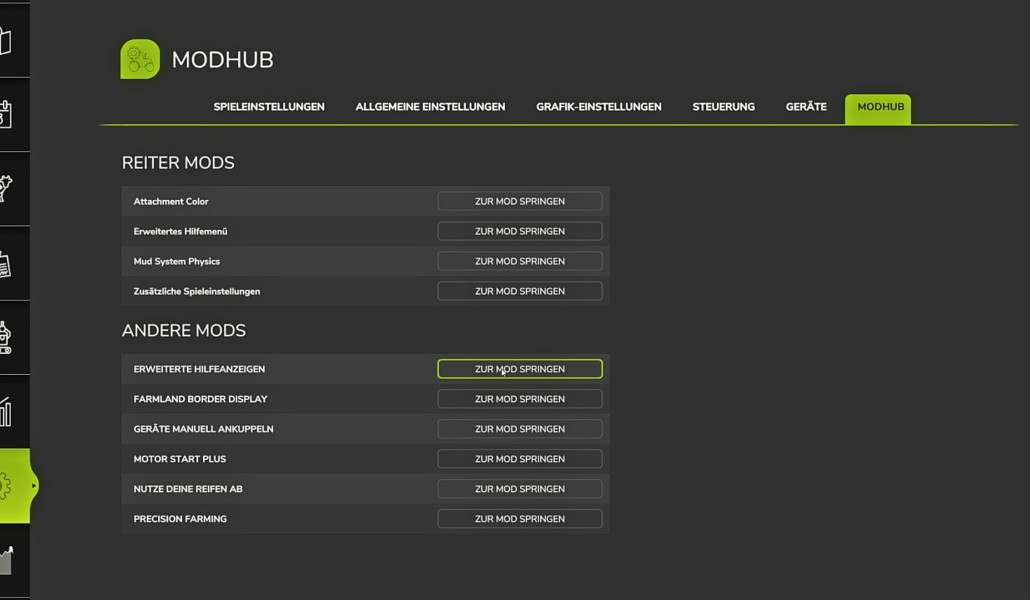Open the Grafik-Einstellungen tab
The width and height of the screenshot is (1030, 600).
pos(598,107)
